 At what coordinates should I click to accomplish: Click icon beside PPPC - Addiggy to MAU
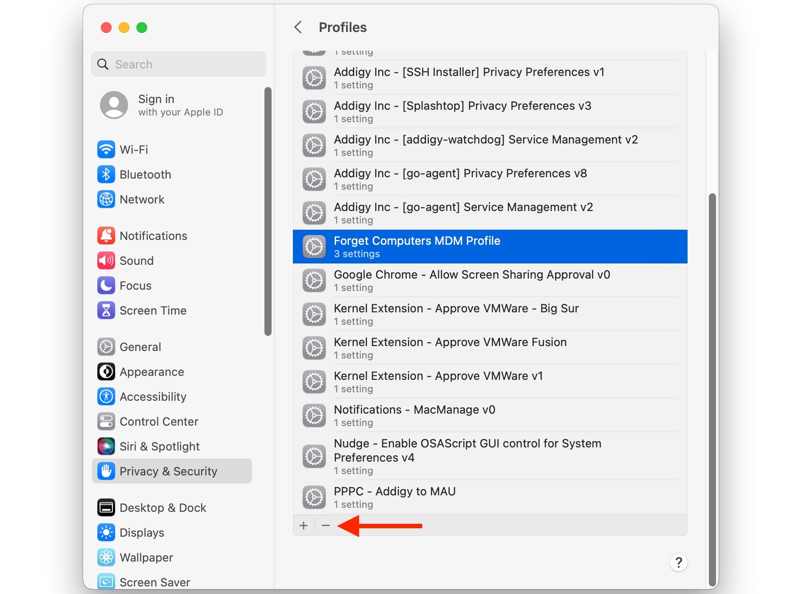314,497
